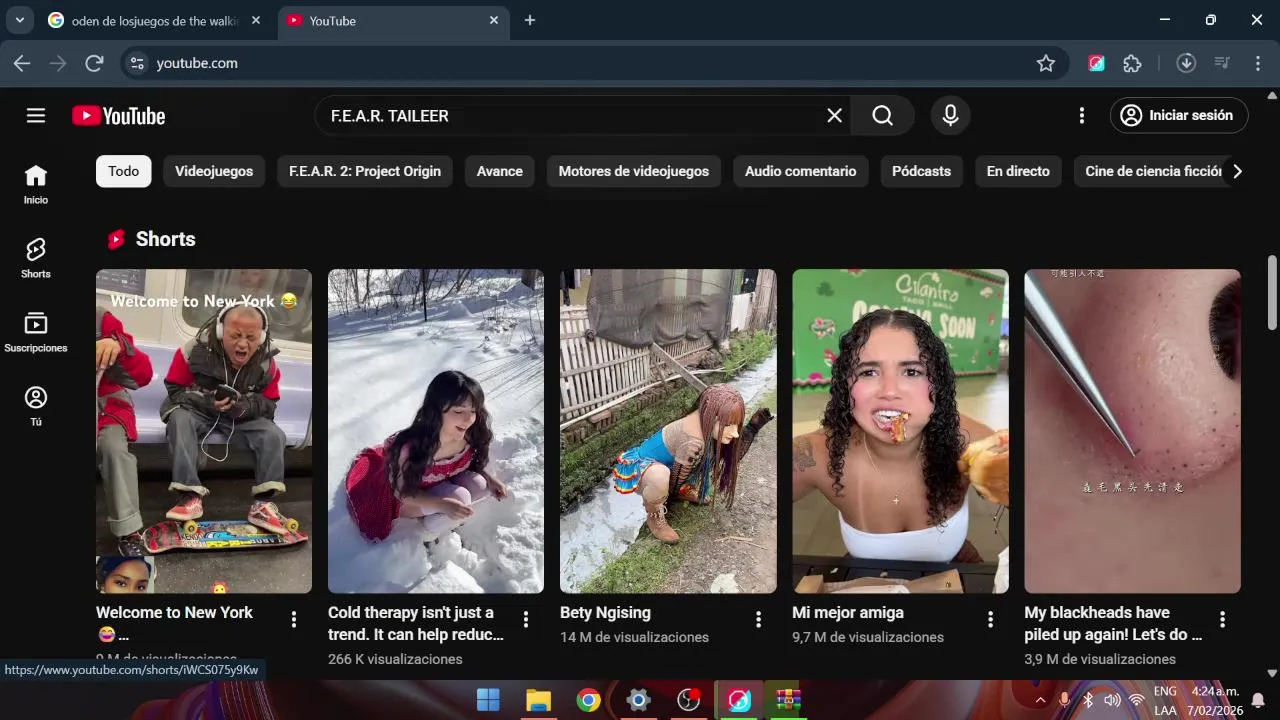Viewport: 1280px width, 720px height.
Task: Open the tab search dropdown arrow
Action: [19, 20]
